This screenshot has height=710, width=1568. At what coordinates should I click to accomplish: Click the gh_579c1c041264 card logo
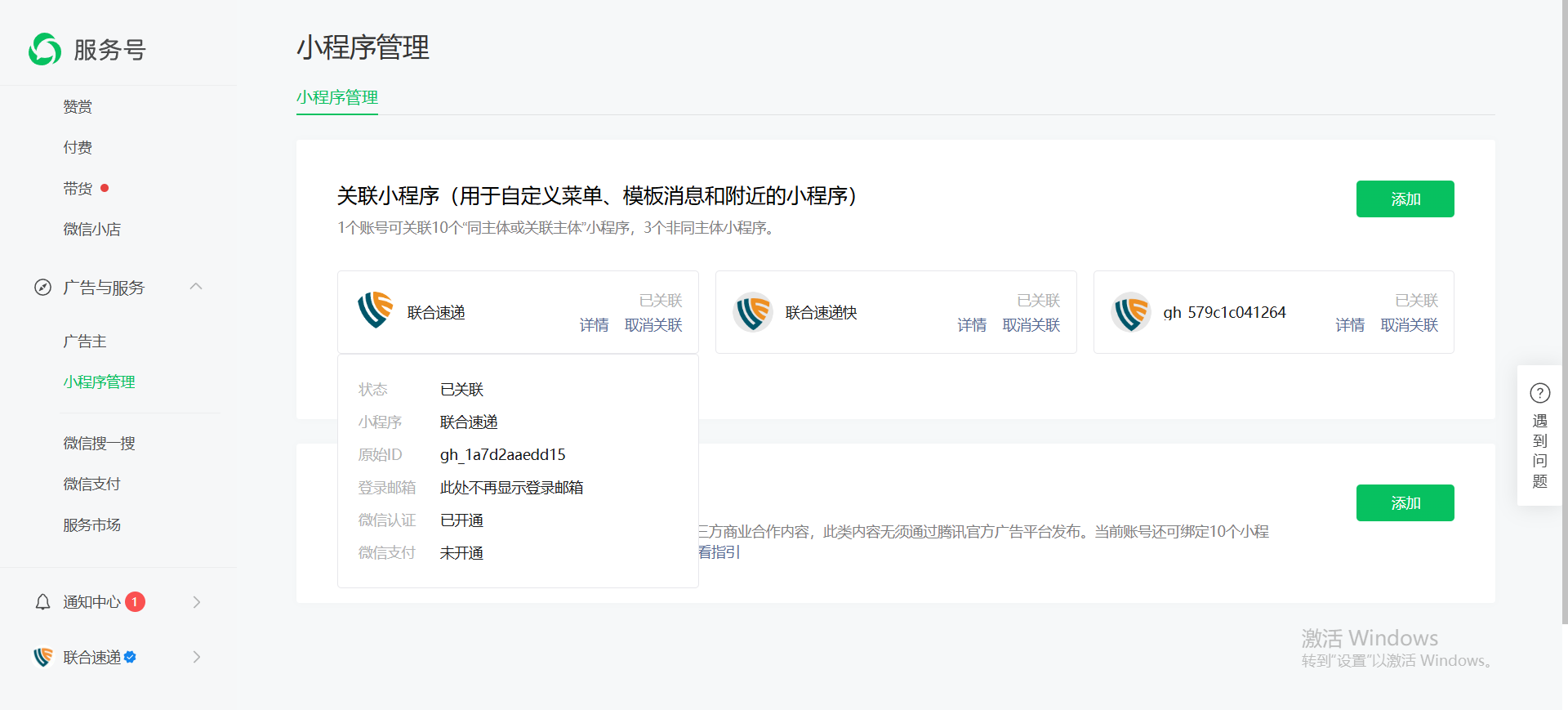[1131, 311]
